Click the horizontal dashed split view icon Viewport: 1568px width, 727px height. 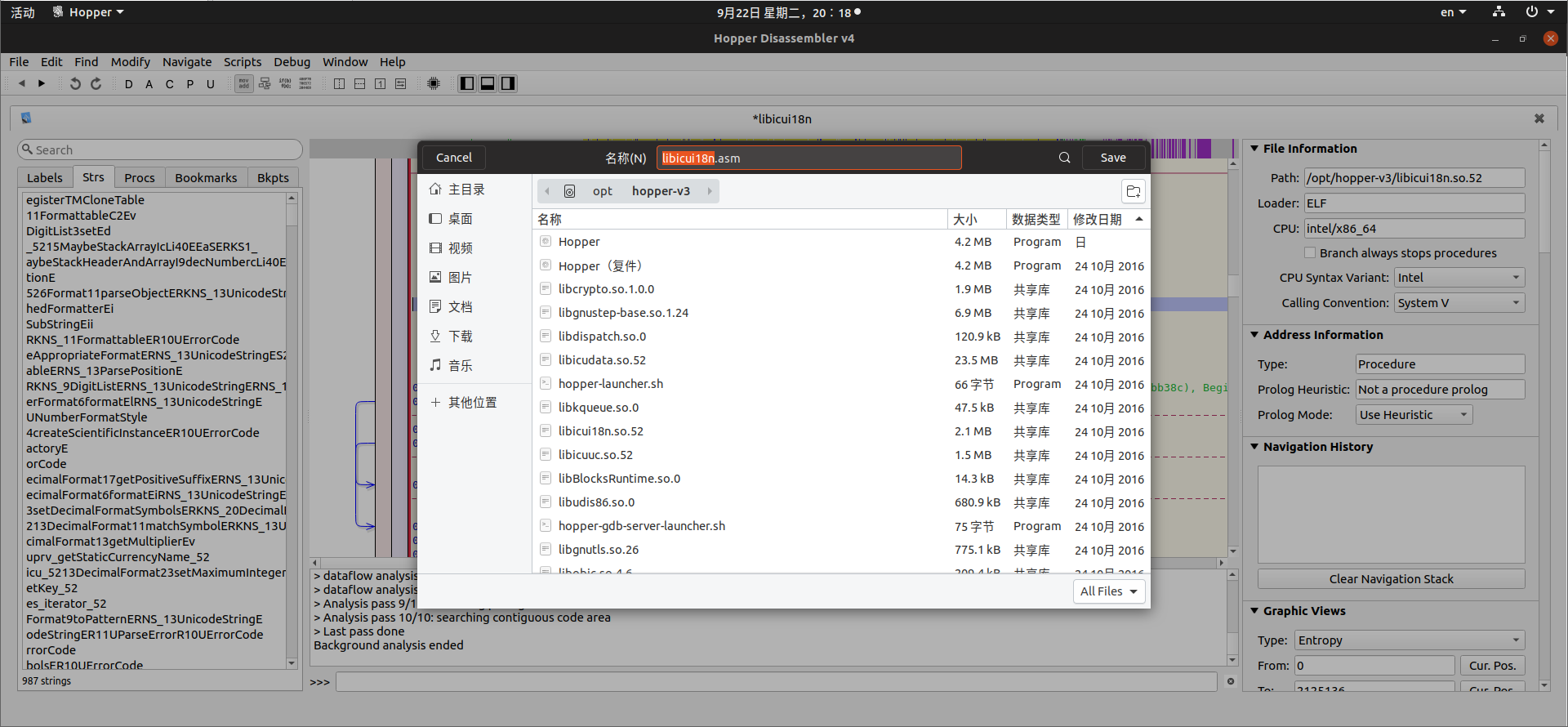[x=359, y=83]
